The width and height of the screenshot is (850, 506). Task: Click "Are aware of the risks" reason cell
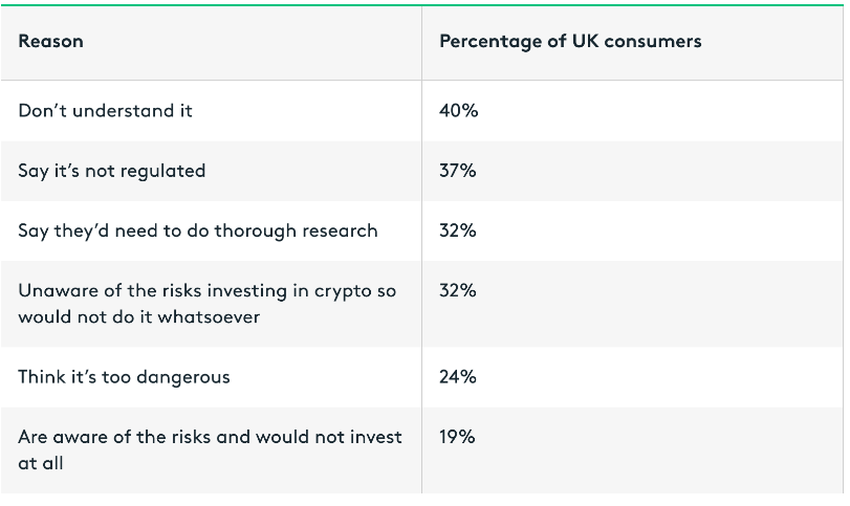[210, 449]
